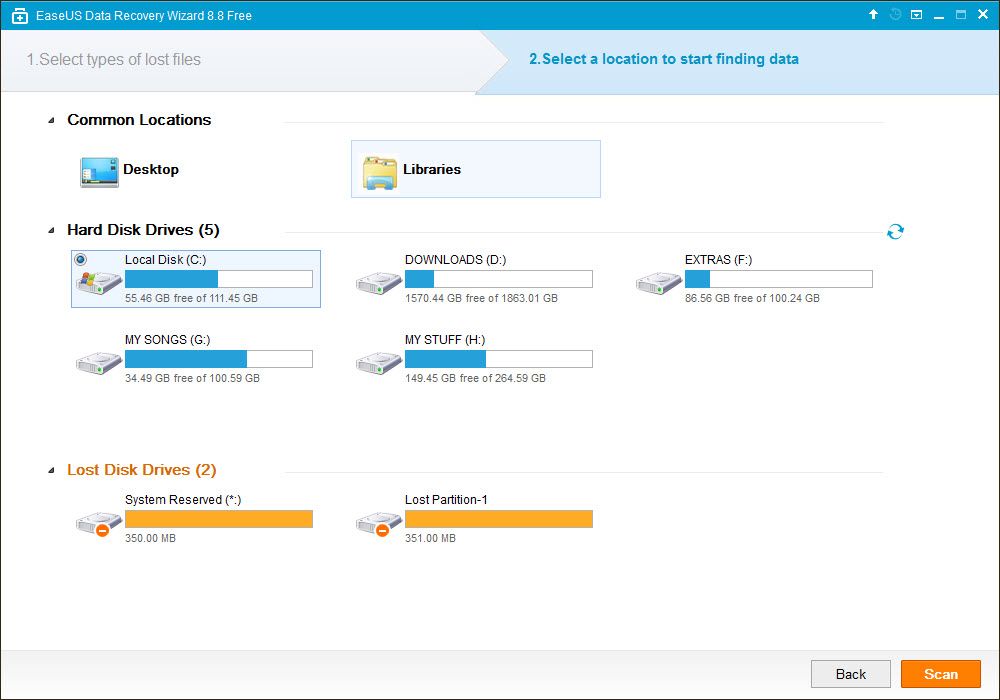Click the "Local Disk (C:)" drive name
Screen dimensions: 1000x700
tap(166, 260)
